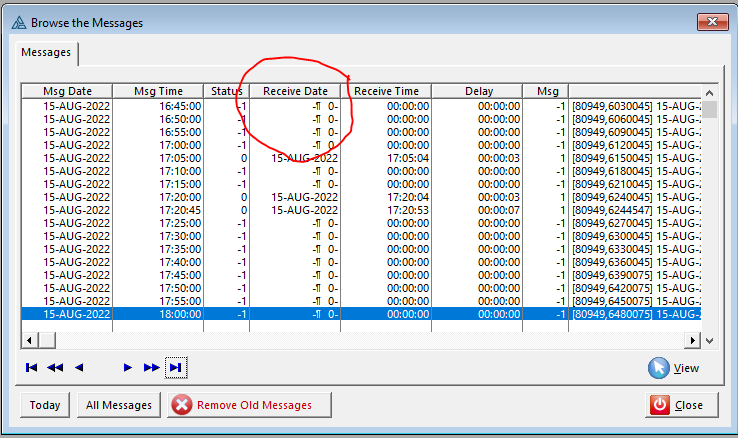The height and width of the screenshot is (438, 738).
Task: Sort by Msg Date column header
Action: tap(67, 91)
